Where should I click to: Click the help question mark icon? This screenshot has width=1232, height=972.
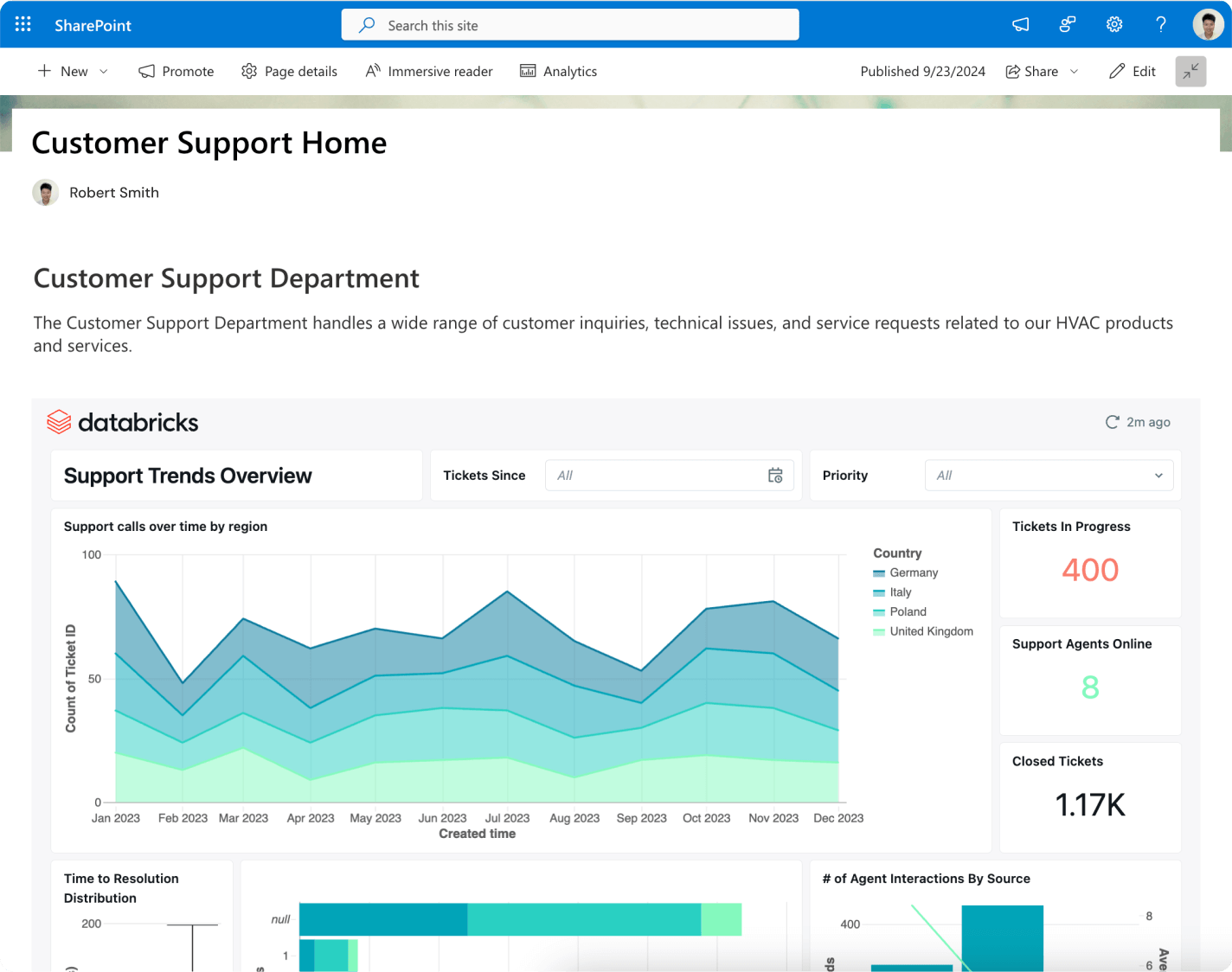(1161, 24)
